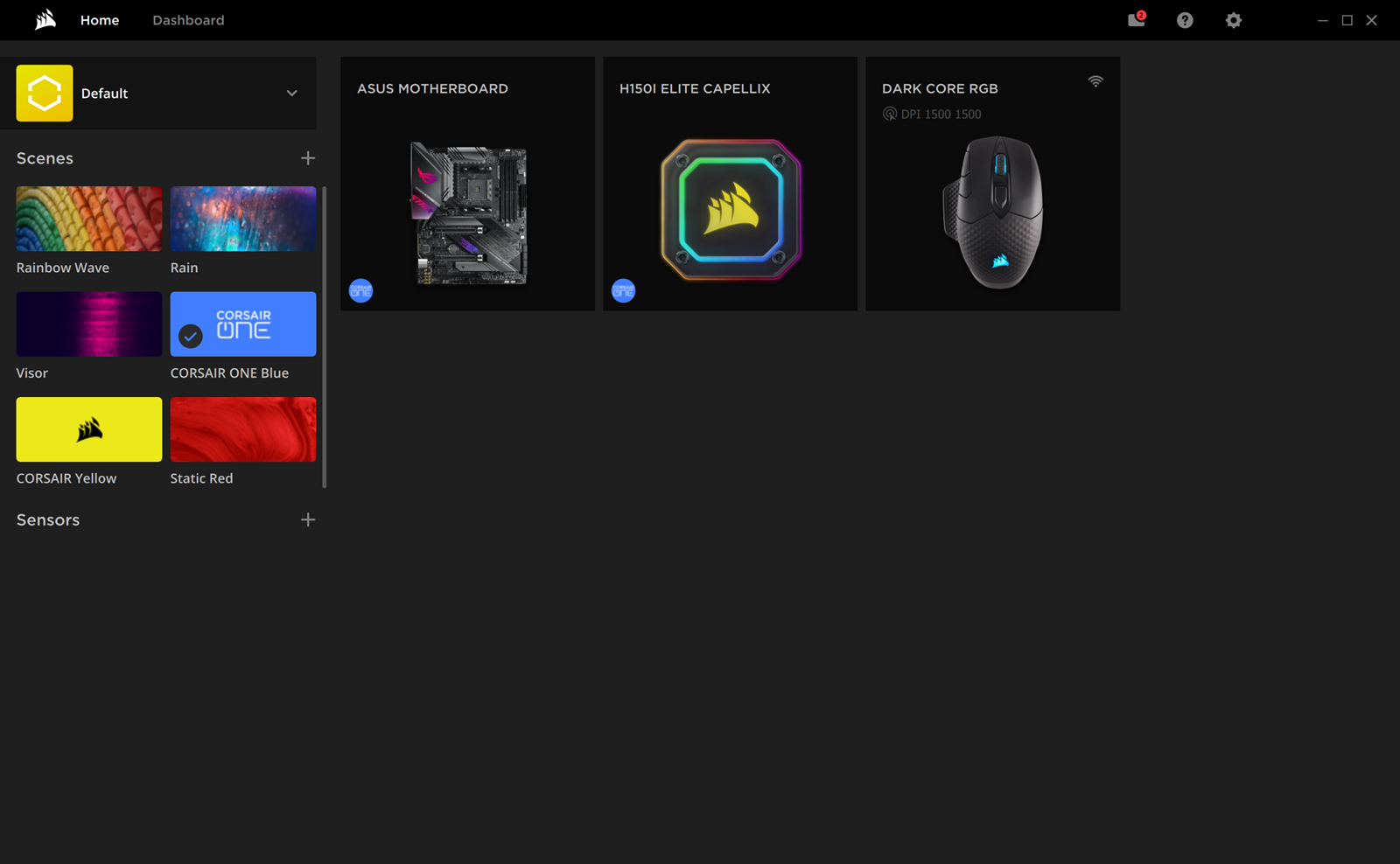This screenshot has height=864, width=1400.
Task: Click the ASUS MOTHERBOARD title text
Action: pos(432,88)
